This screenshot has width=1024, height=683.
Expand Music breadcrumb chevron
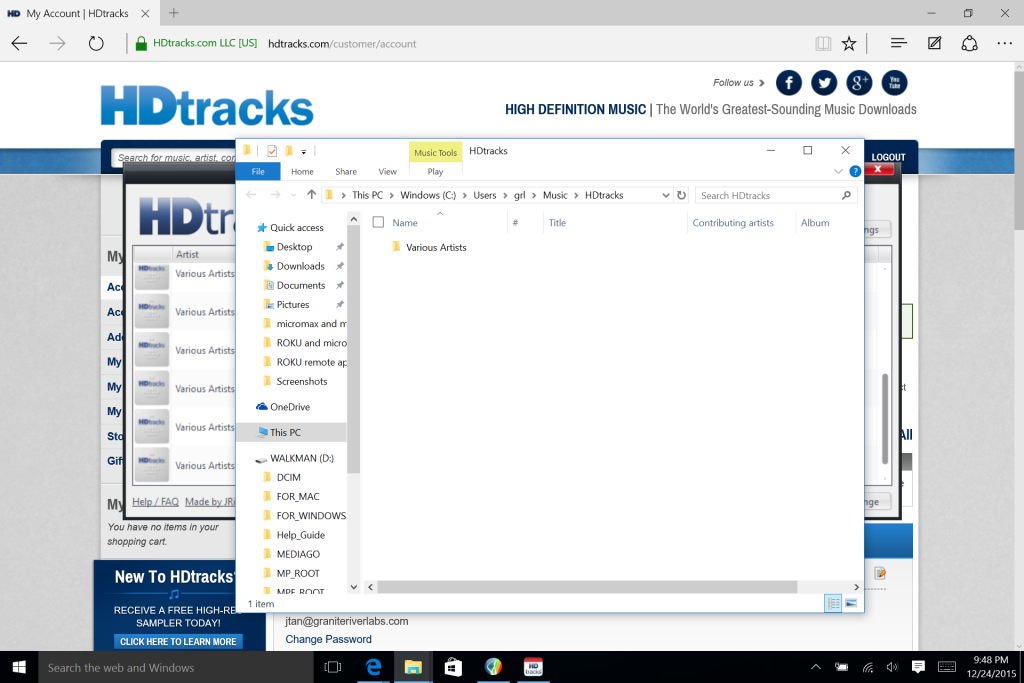(576, 195)
